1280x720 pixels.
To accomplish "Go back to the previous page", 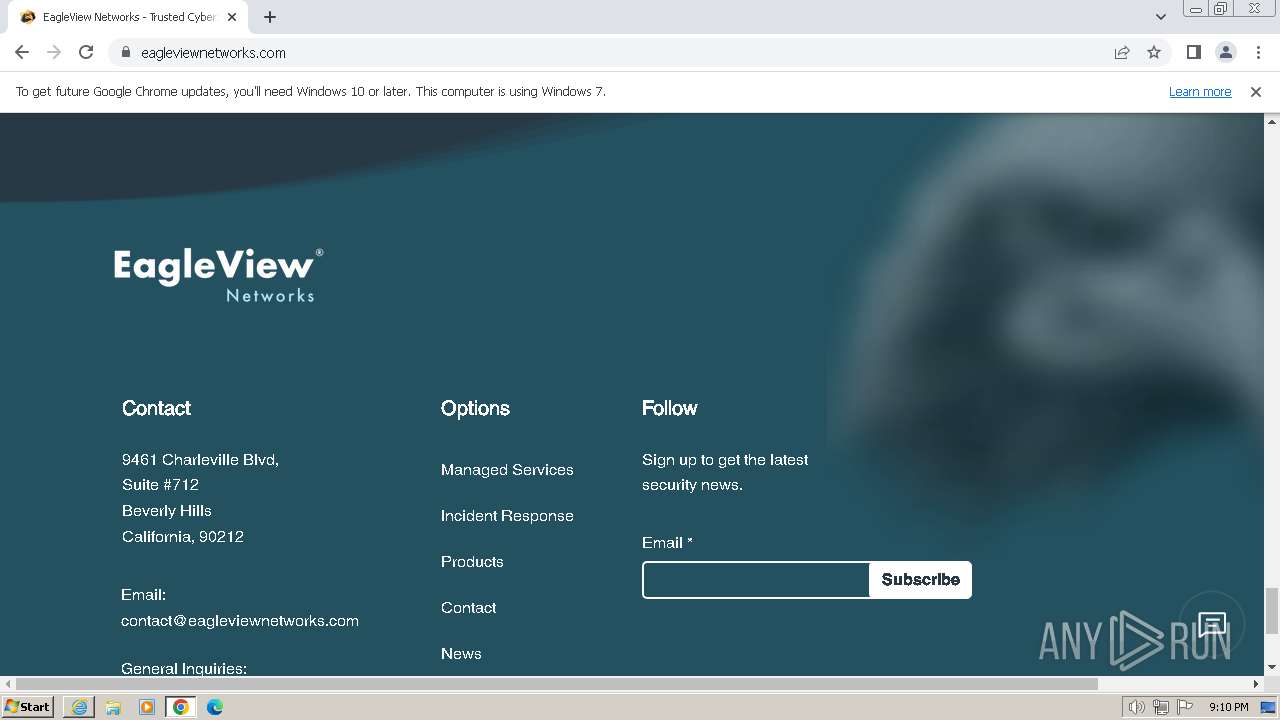I will (x=22, y=52).
